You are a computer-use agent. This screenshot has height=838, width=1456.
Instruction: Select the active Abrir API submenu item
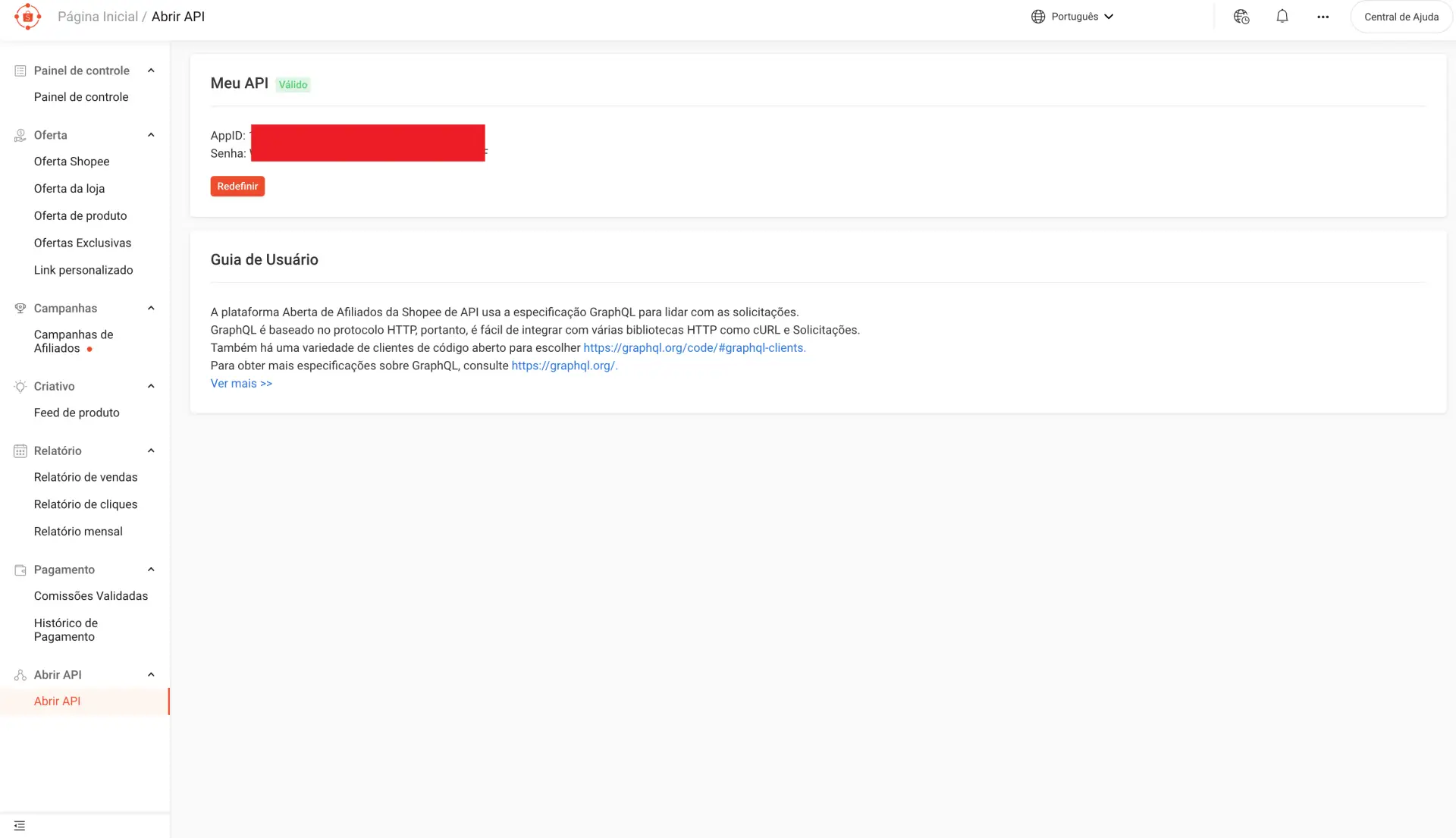(x=85, y=701)
